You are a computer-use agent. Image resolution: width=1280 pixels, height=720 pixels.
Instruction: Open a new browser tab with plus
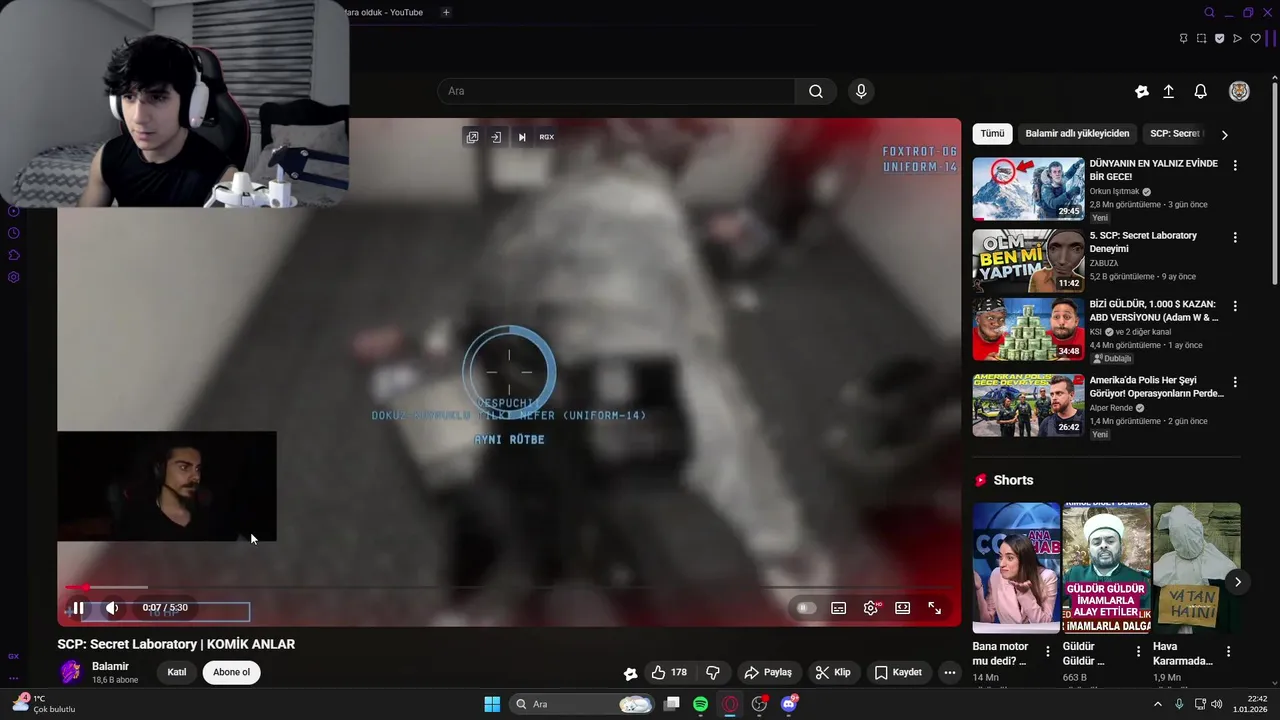point(446,12)
